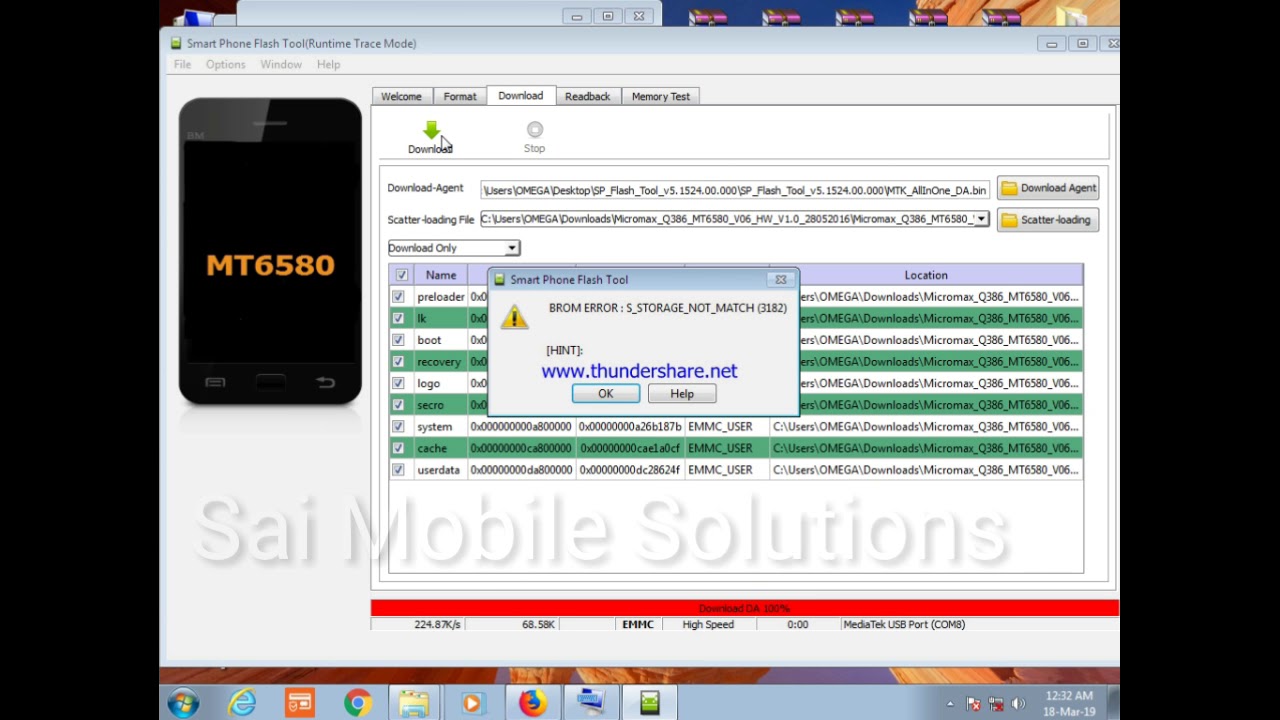Uncheck the secro partition checkbox
This screenshot has width=1280, height=720.
pyautogui.click(x=398, y=405)
